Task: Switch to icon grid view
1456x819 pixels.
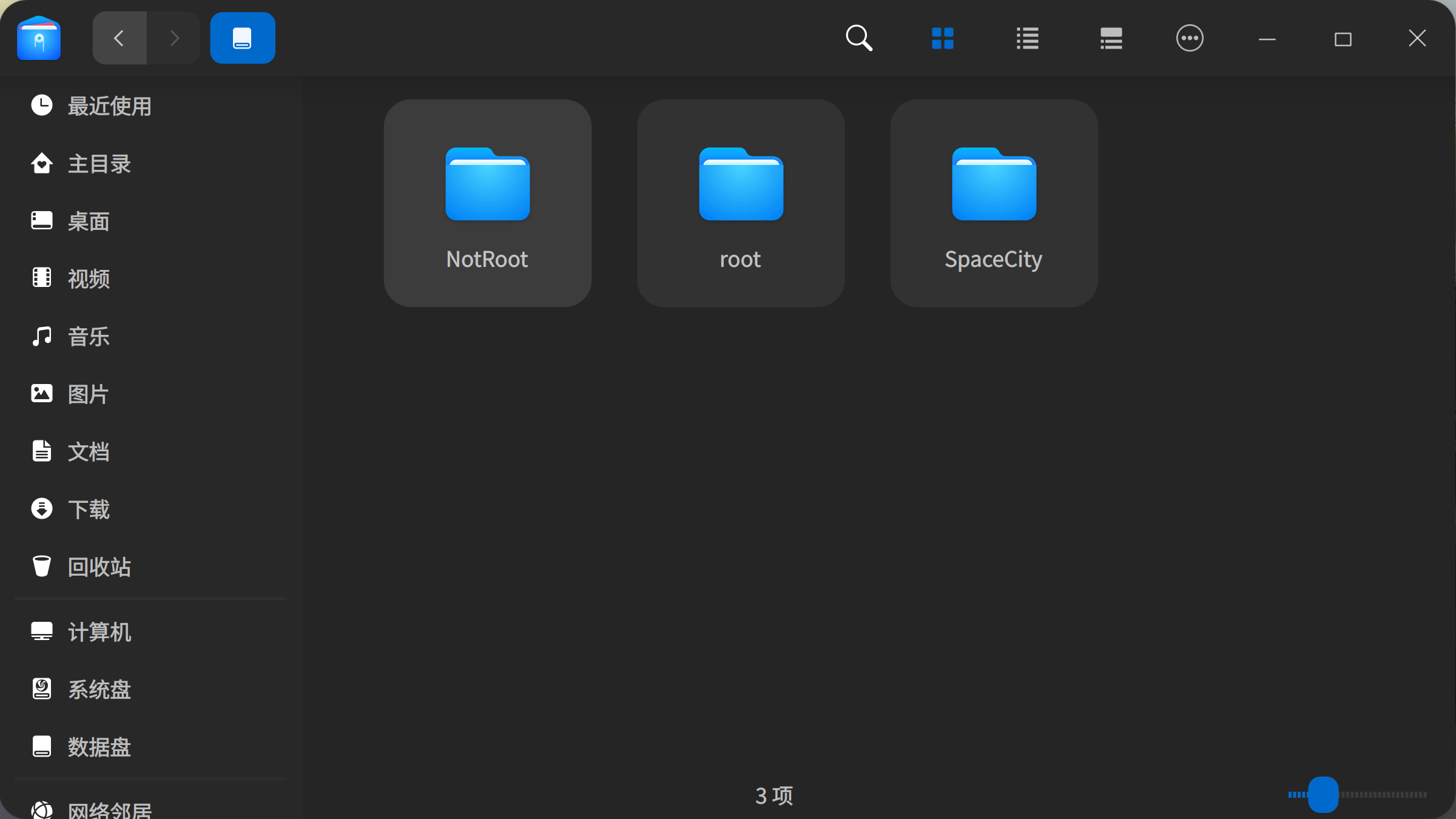Action: [943, 38]
